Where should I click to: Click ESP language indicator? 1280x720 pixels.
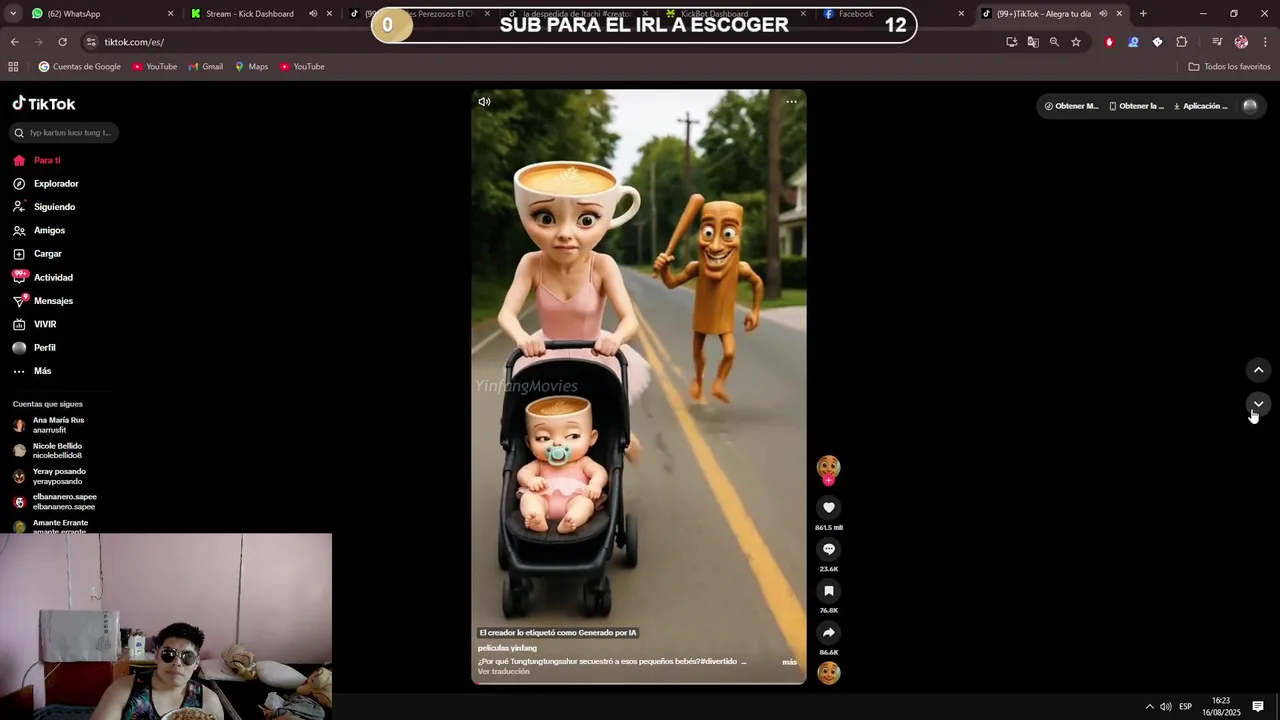tap(1185, 707)
